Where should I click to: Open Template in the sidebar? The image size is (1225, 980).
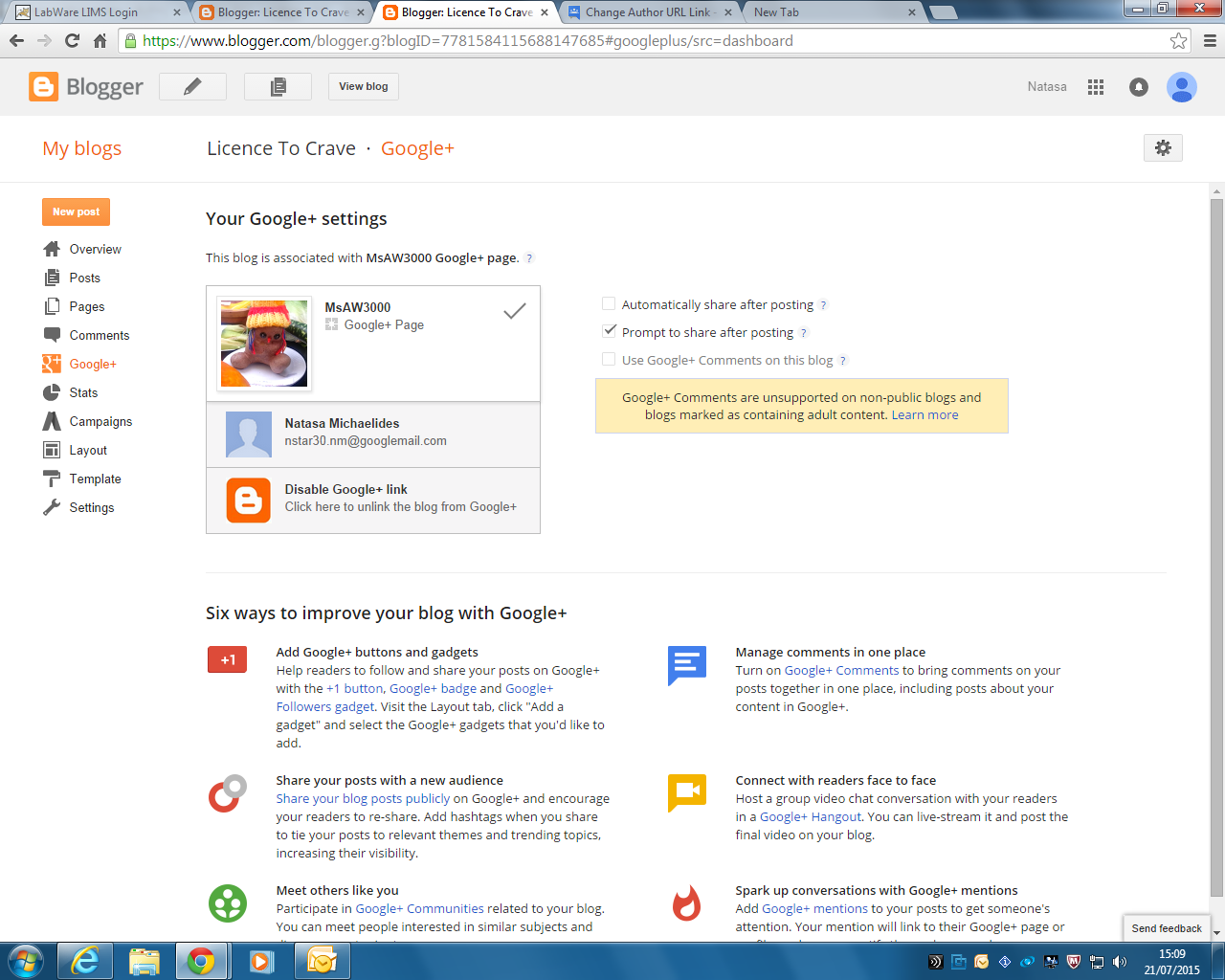click(95, 479)
